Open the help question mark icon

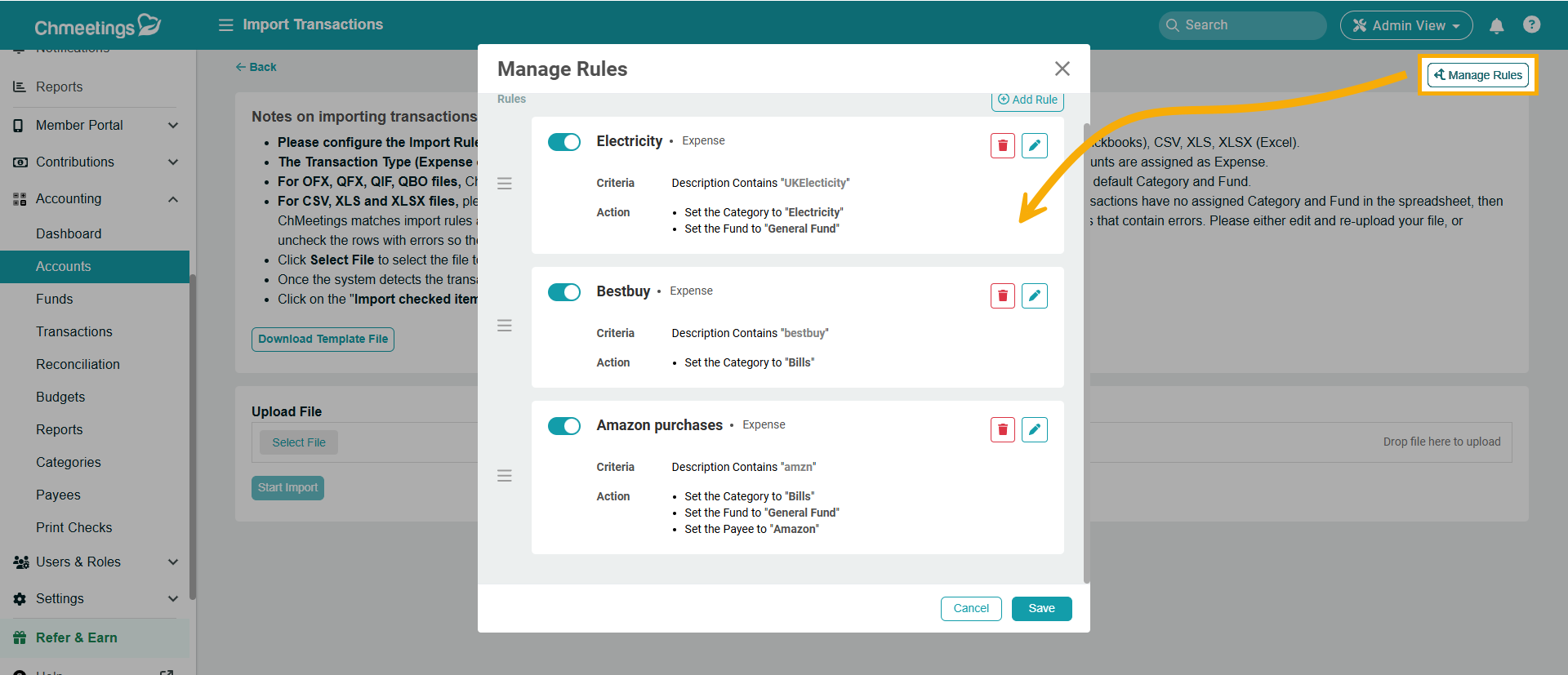(x=1531, y=24)
